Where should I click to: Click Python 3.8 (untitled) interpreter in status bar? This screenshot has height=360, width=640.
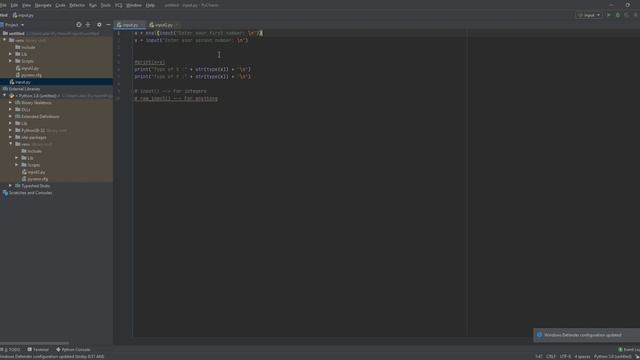click(x=612, y=356)
